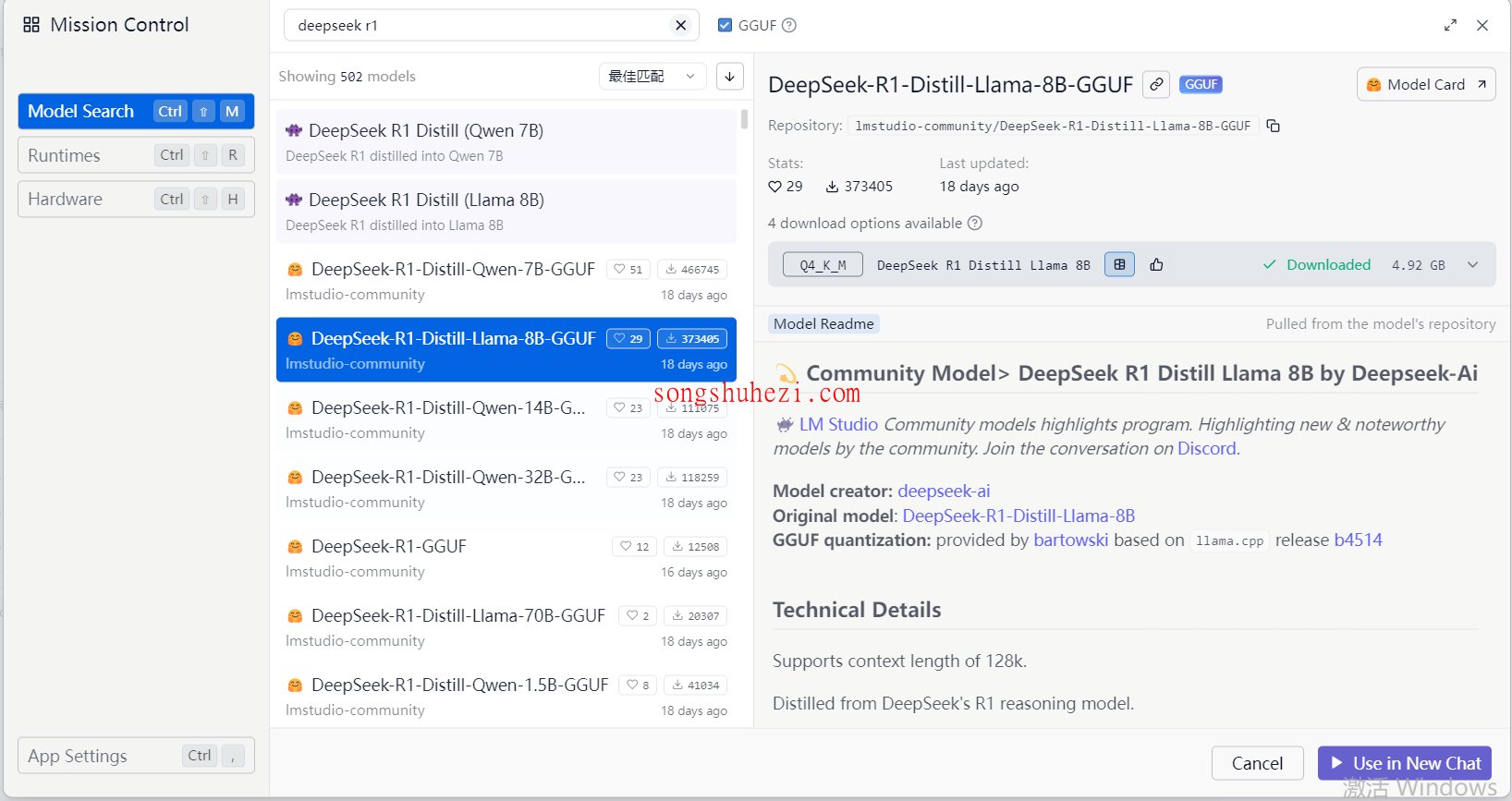Click likes badge 51 on Qwen-7B-GGUF row

tap(628, 270)
